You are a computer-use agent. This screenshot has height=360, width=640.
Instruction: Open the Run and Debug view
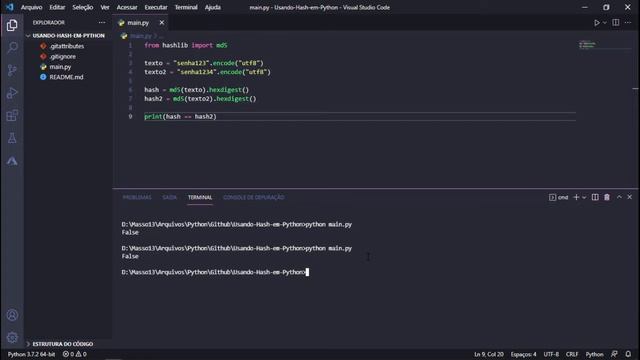(x=12, y=93)
